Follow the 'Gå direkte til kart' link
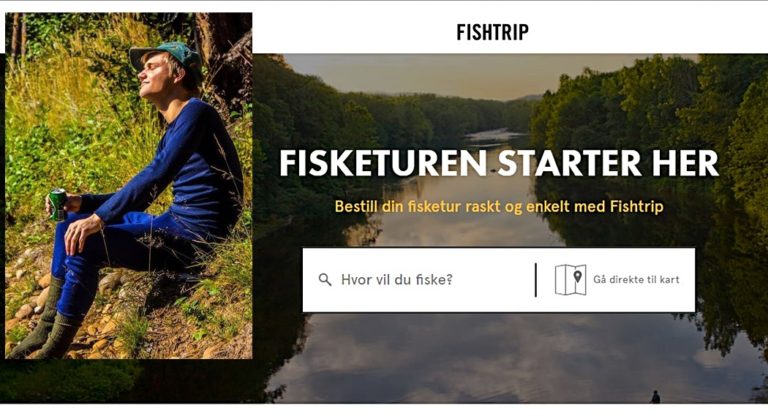The height and width of the screenshot is (419, 768). 636,280
